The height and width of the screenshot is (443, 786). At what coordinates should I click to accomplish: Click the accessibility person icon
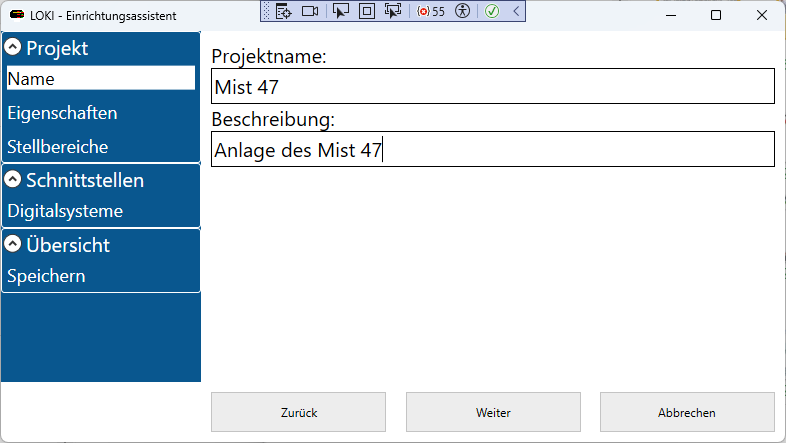point(461,11)
